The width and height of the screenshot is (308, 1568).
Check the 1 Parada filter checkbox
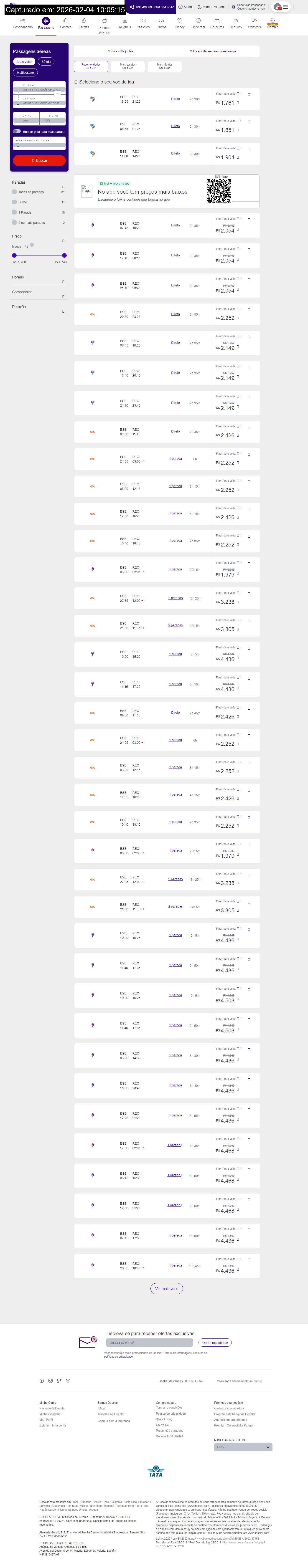point(15,212)
